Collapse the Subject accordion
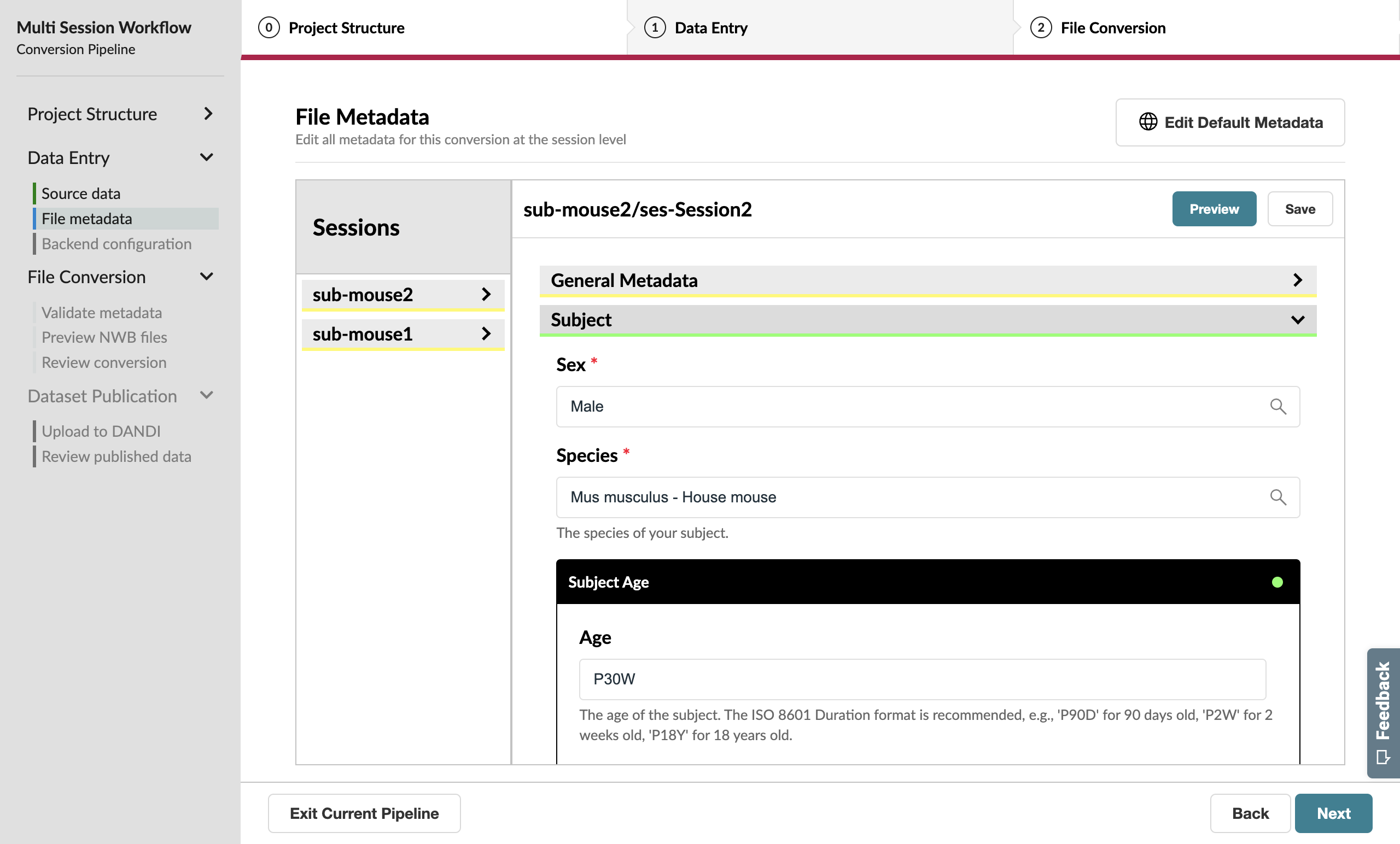Viewport: 1400px width, 844px height. pos(928,320)
